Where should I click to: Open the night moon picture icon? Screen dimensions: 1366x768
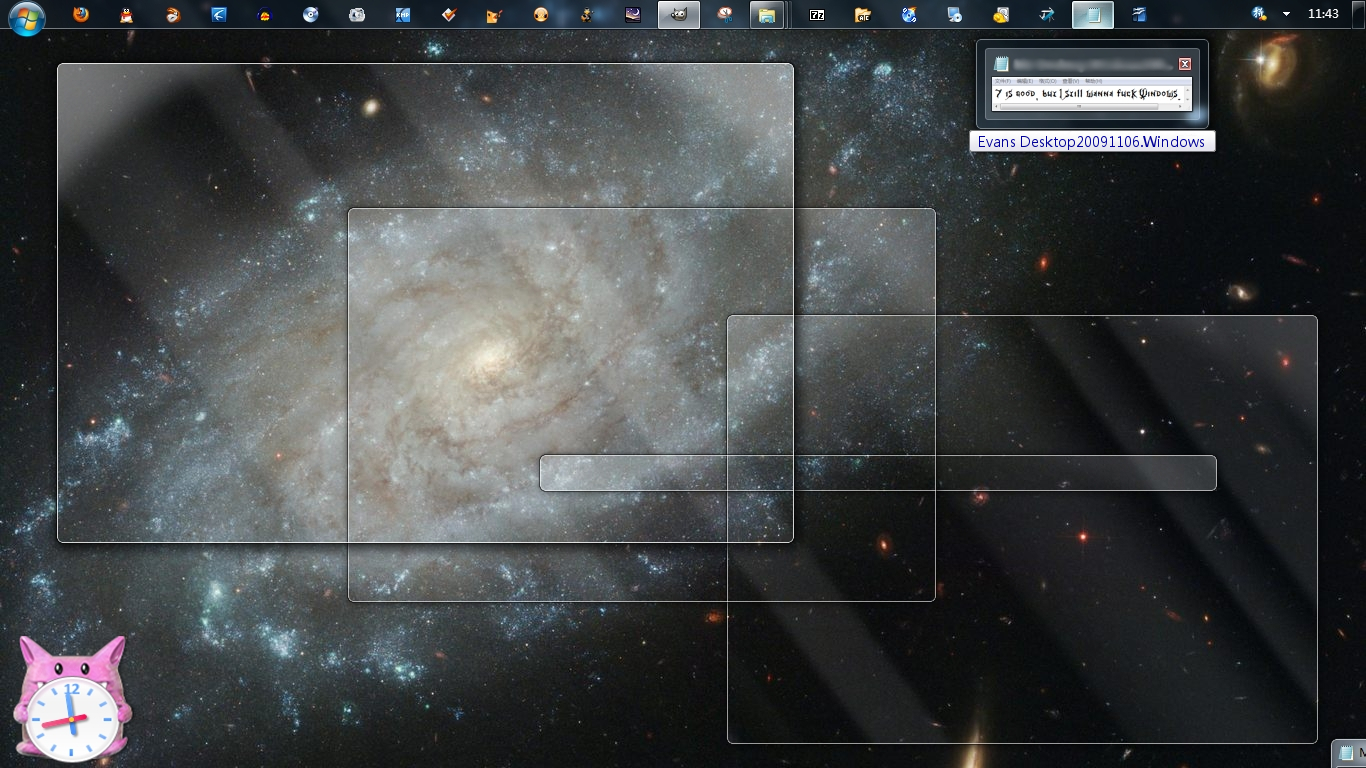(632, 15)
